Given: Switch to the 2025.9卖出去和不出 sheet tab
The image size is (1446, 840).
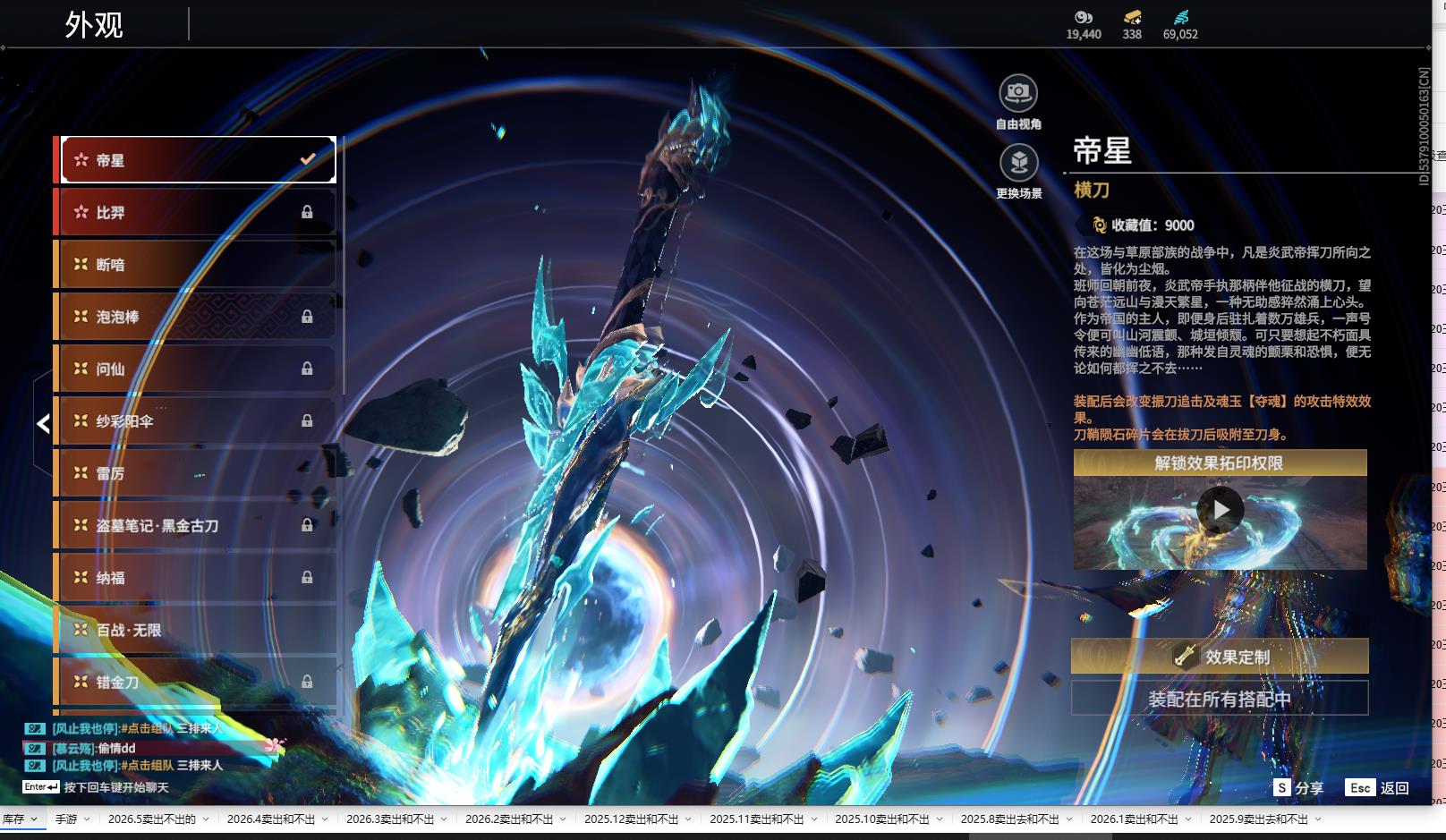Looking at the screenshot, I should tap(1259, 819).
